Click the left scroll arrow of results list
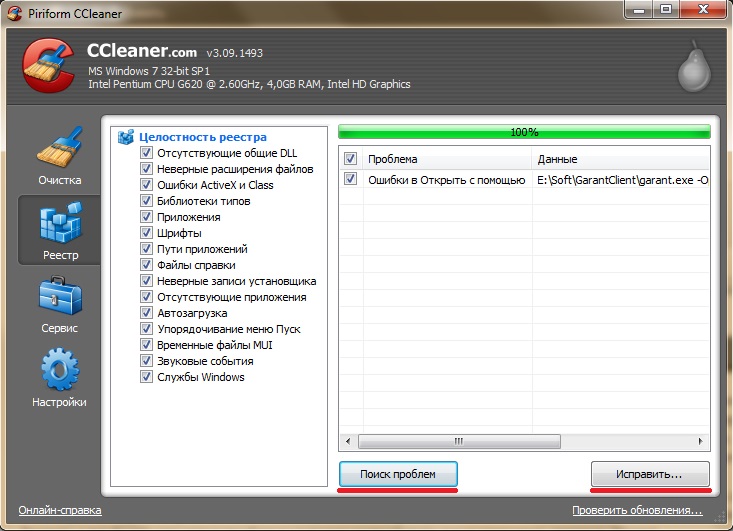 [x=348, y=441]
